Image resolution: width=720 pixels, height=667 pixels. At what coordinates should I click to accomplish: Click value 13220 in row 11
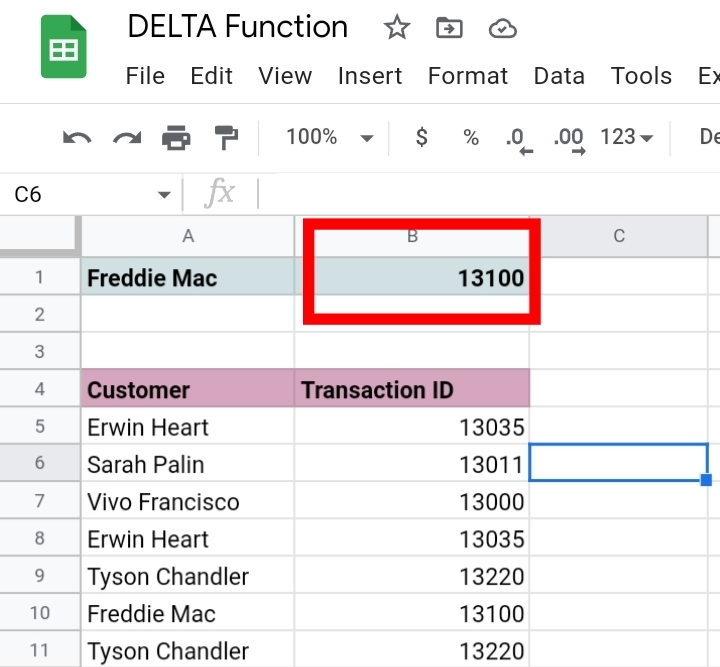[x=412, y=650]
